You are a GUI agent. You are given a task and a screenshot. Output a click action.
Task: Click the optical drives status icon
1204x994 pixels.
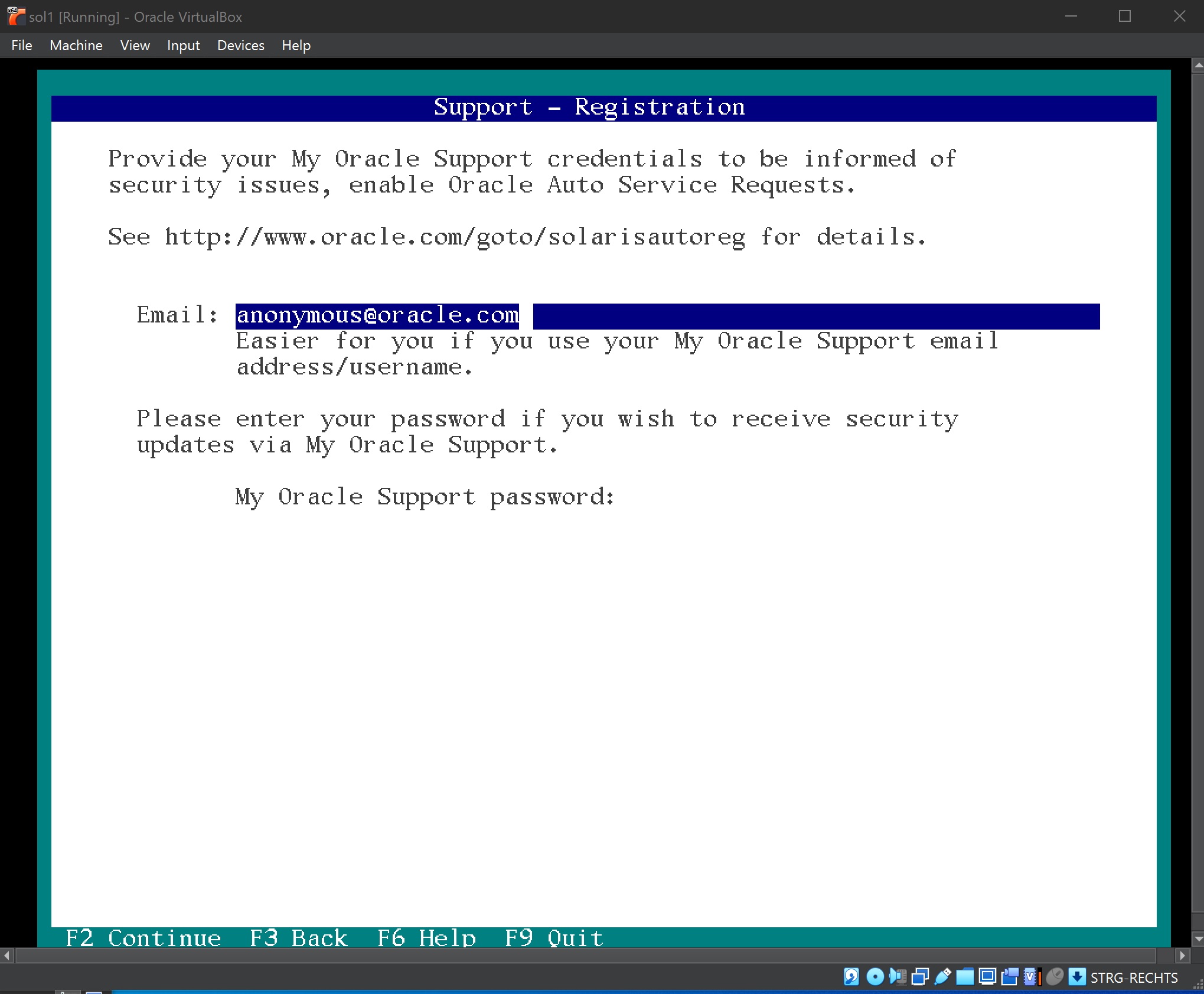[875, 977]
